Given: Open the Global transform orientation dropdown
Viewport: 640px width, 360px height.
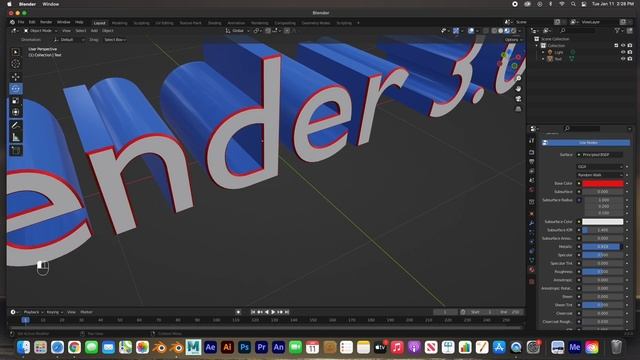Looking at the screenshot, I should (238, 31).
